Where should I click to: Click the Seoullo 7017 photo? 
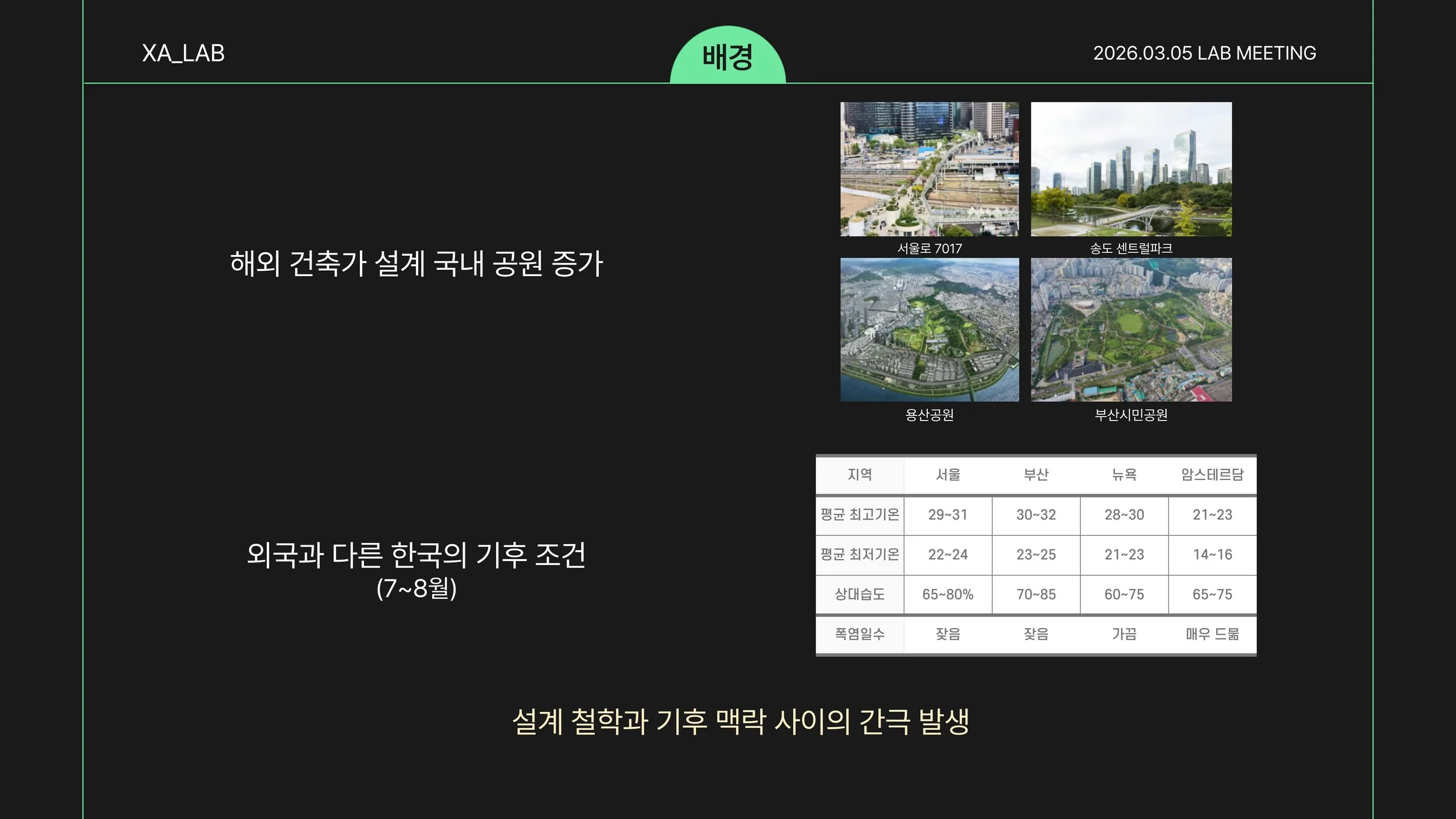[x=930, y=169]
